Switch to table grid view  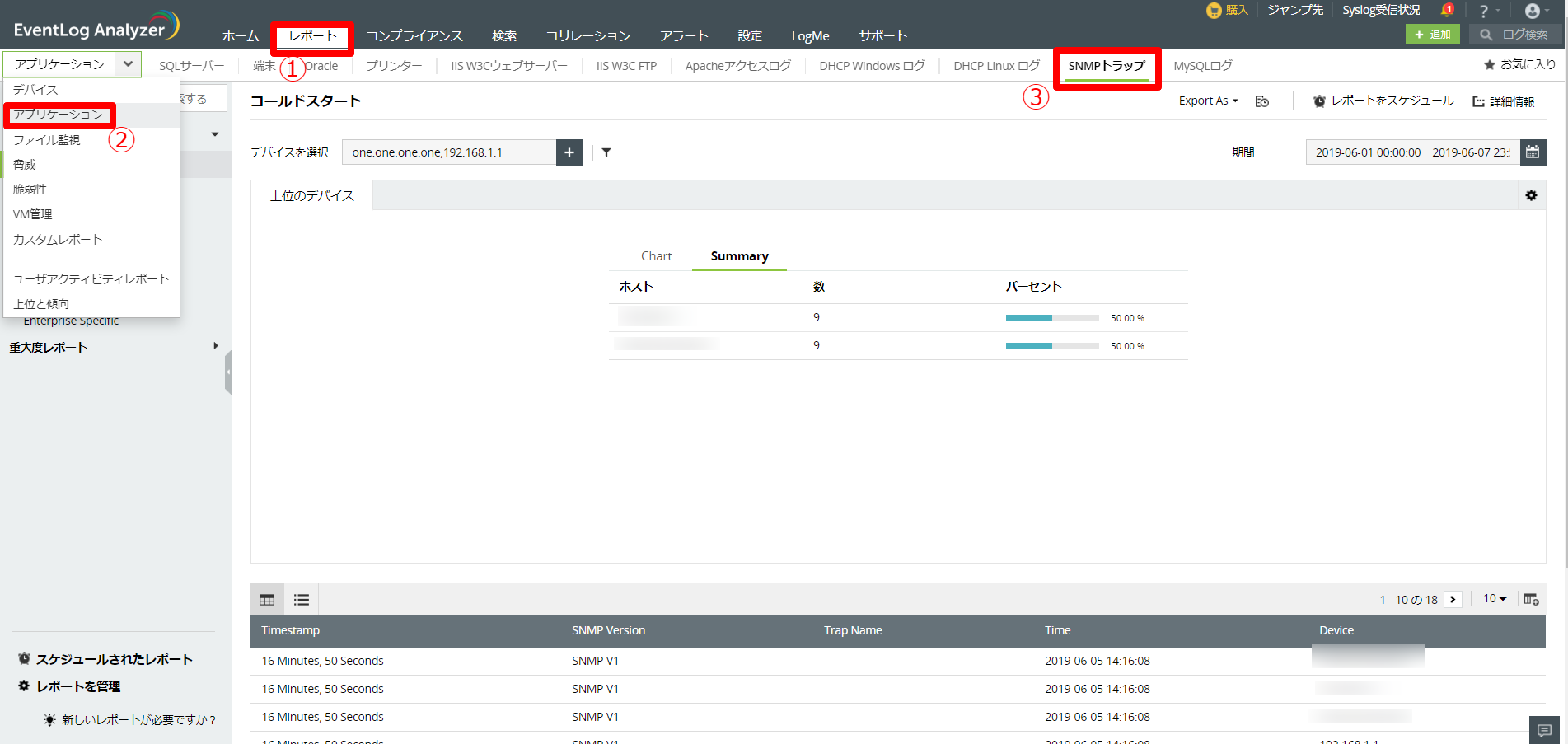[267, 600]
